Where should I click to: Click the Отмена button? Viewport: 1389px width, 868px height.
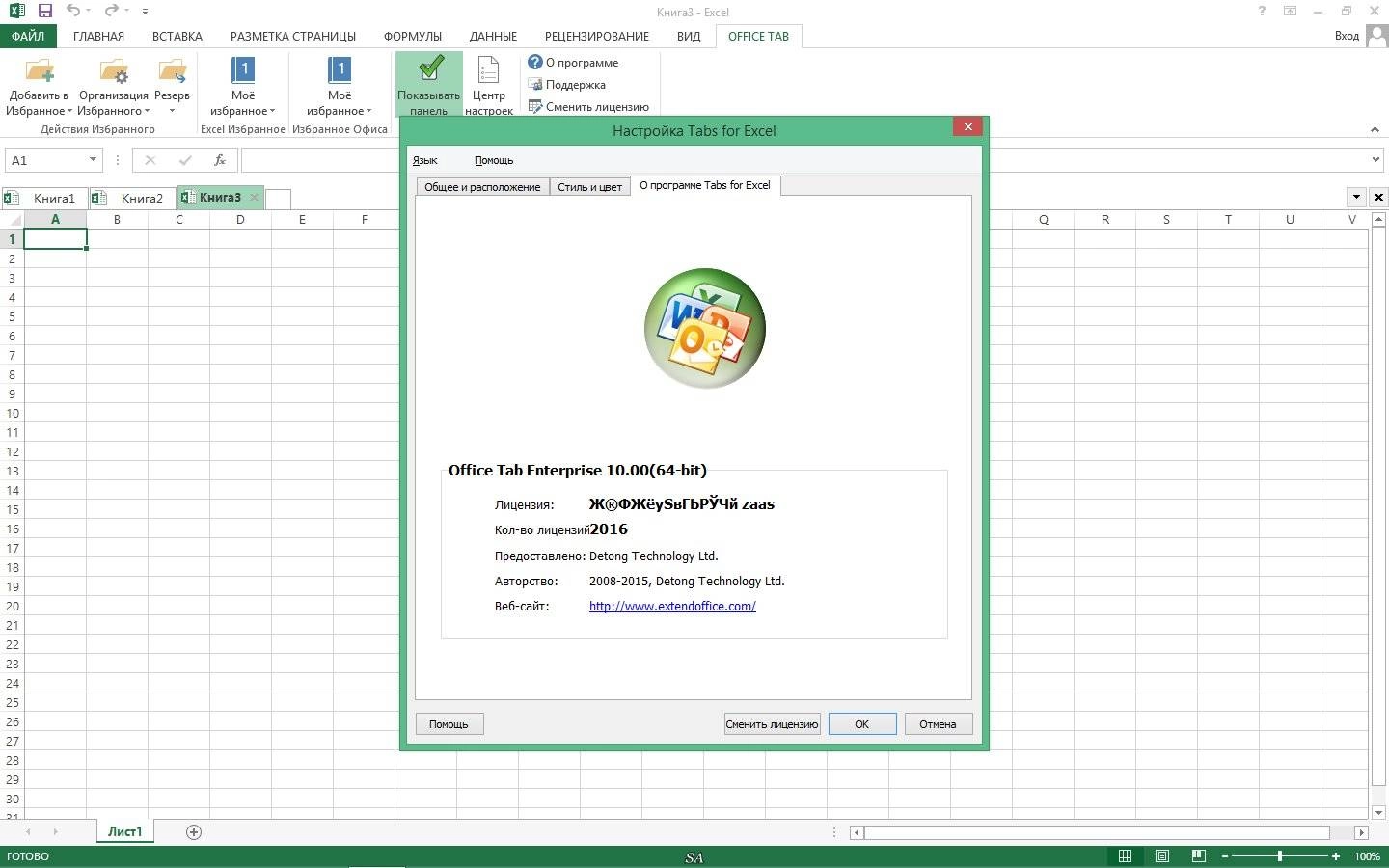click(x=938, y=724)
